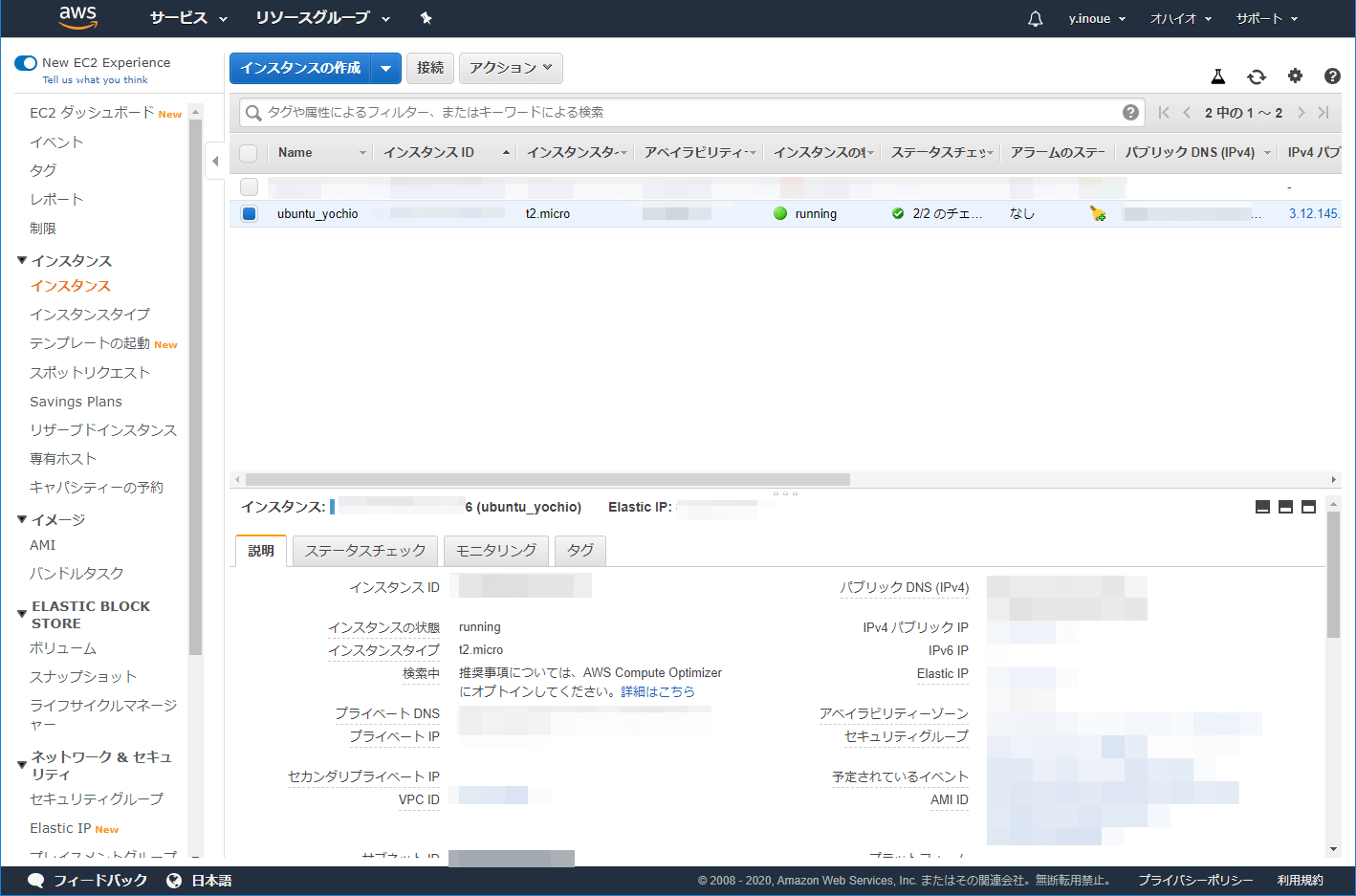1356x896 pixels.
Task: Switch to the ステータスチェック tab
Action: [x=365, y=551]
